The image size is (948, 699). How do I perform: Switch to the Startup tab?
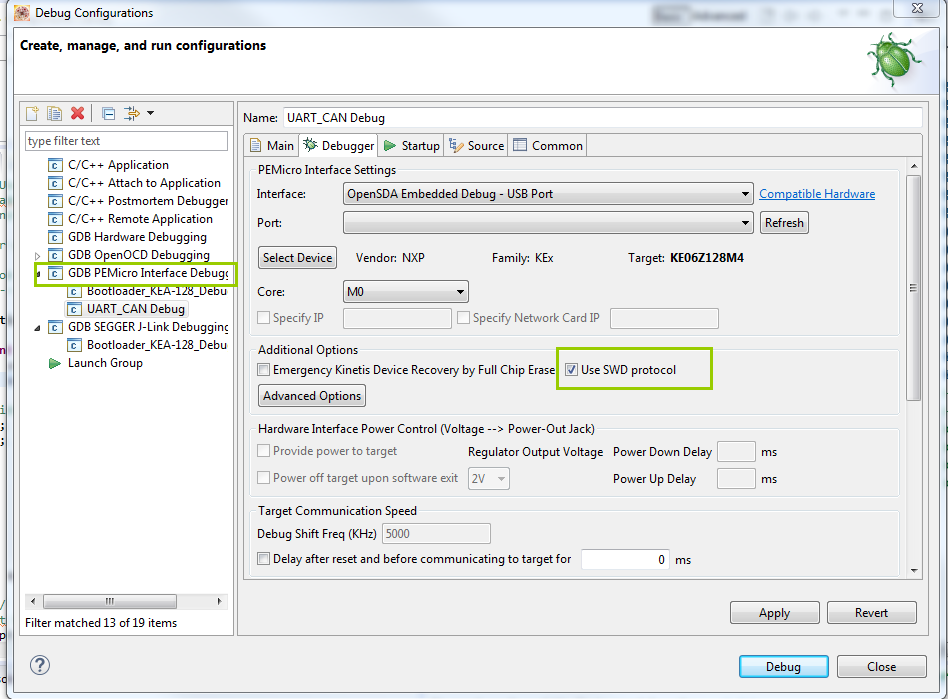click(x=412, y=146)
